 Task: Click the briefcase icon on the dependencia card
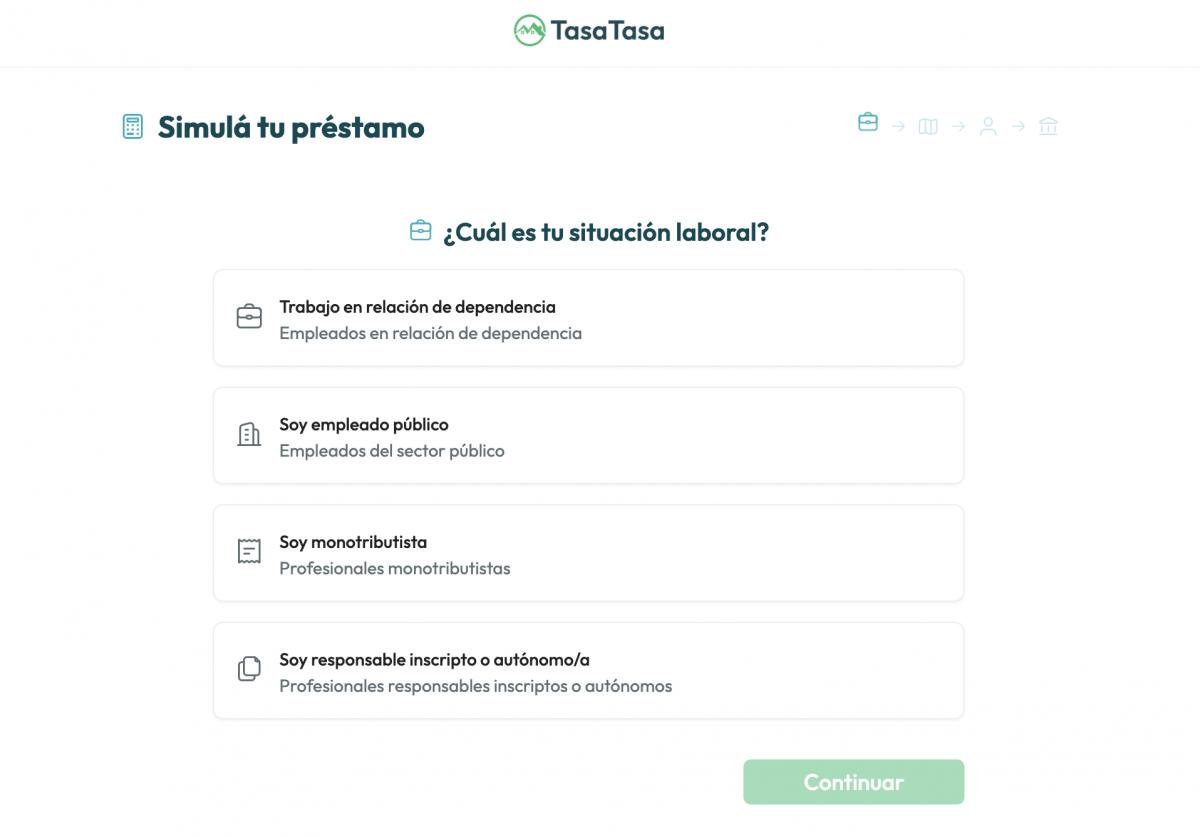[248, 317]
